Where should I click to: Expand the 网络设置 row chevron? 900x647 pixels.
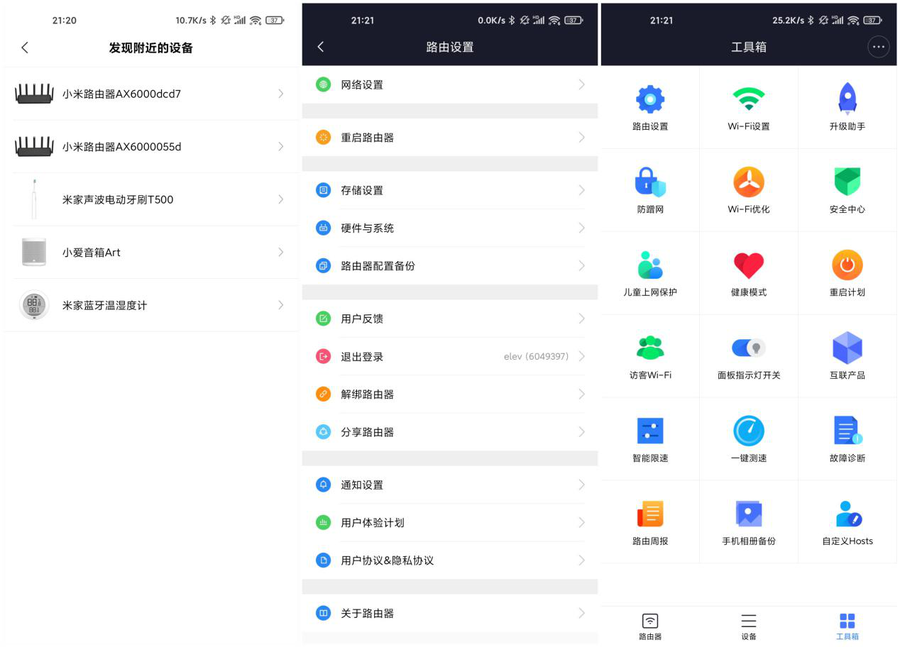click(x=581, y=85)
